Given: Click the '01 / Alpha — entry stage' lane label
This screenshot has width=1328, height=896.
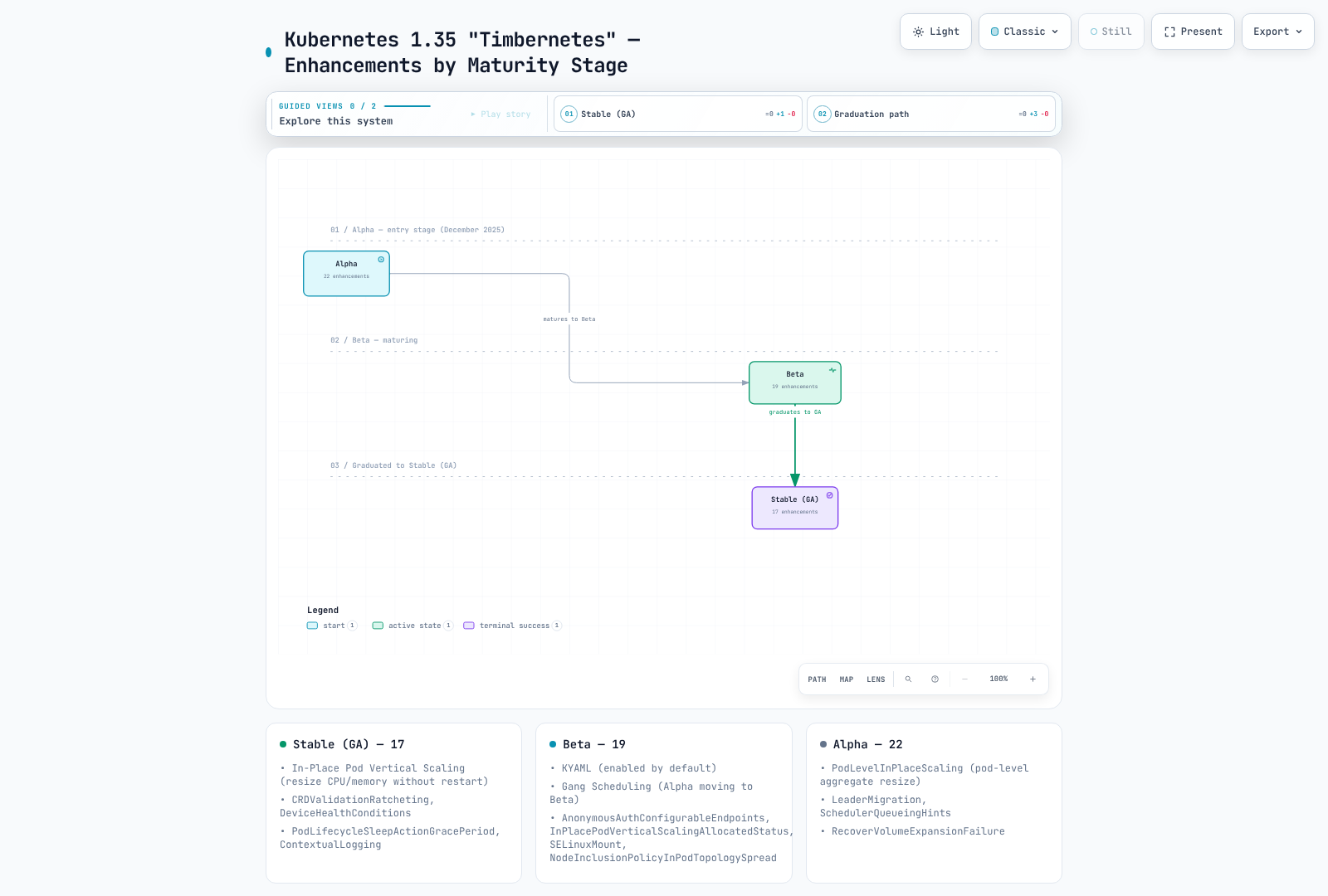Looking at the screenshot, I should (417, 230).
